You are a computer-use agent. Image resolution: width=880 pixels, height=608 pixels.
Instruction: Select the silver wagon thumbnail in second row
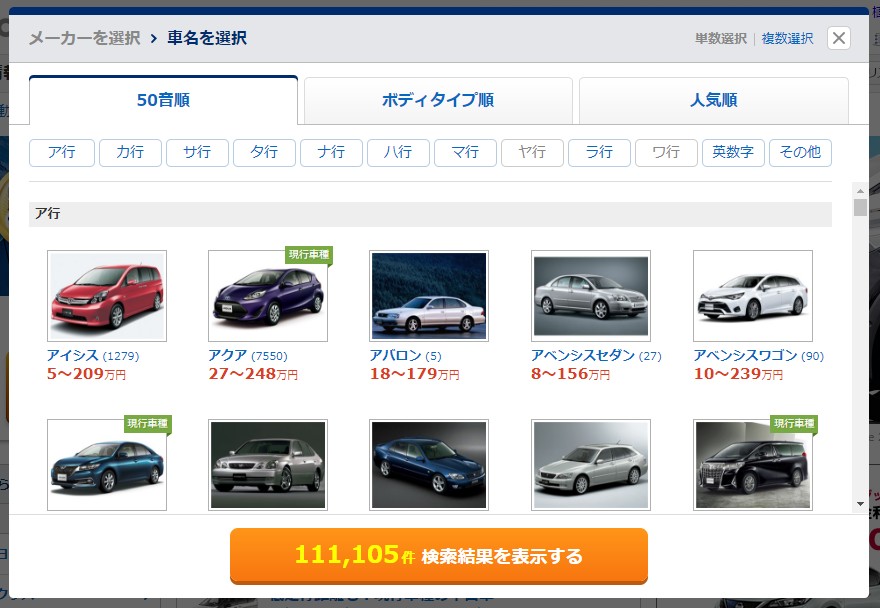pos(590,465)
